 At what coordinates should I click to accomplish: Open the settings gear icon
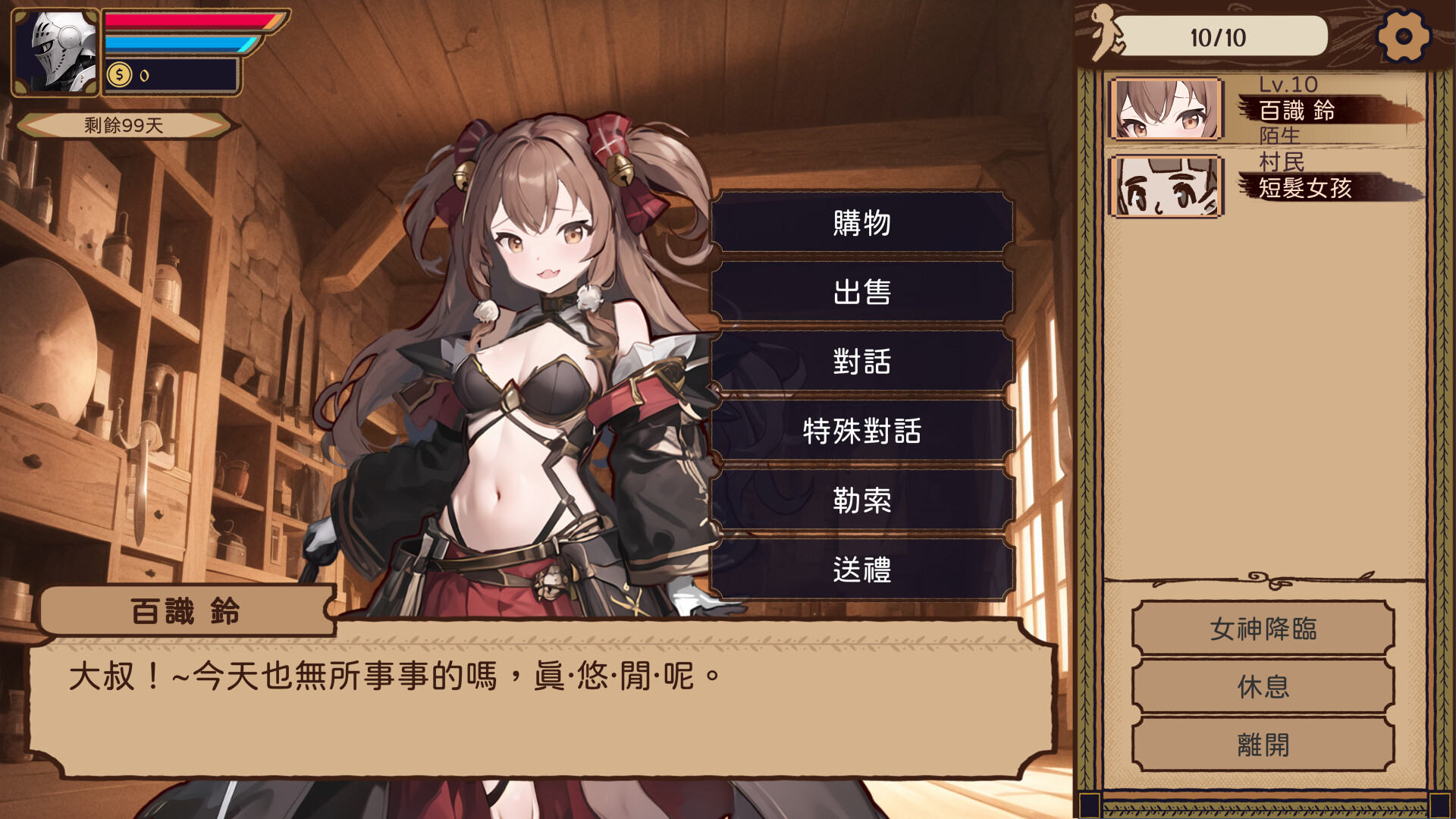tap(1403, 36)
